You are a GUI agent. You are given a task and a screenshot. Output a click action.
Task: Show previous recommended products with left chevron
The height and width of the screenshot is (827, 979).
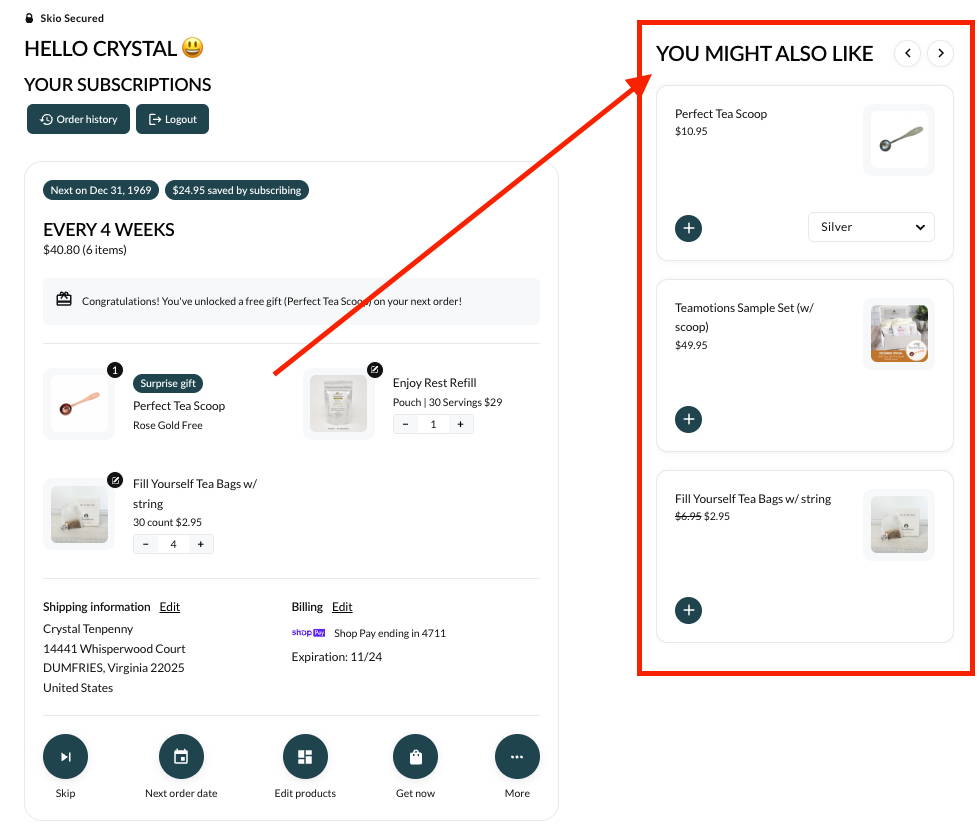pos(907,53)
